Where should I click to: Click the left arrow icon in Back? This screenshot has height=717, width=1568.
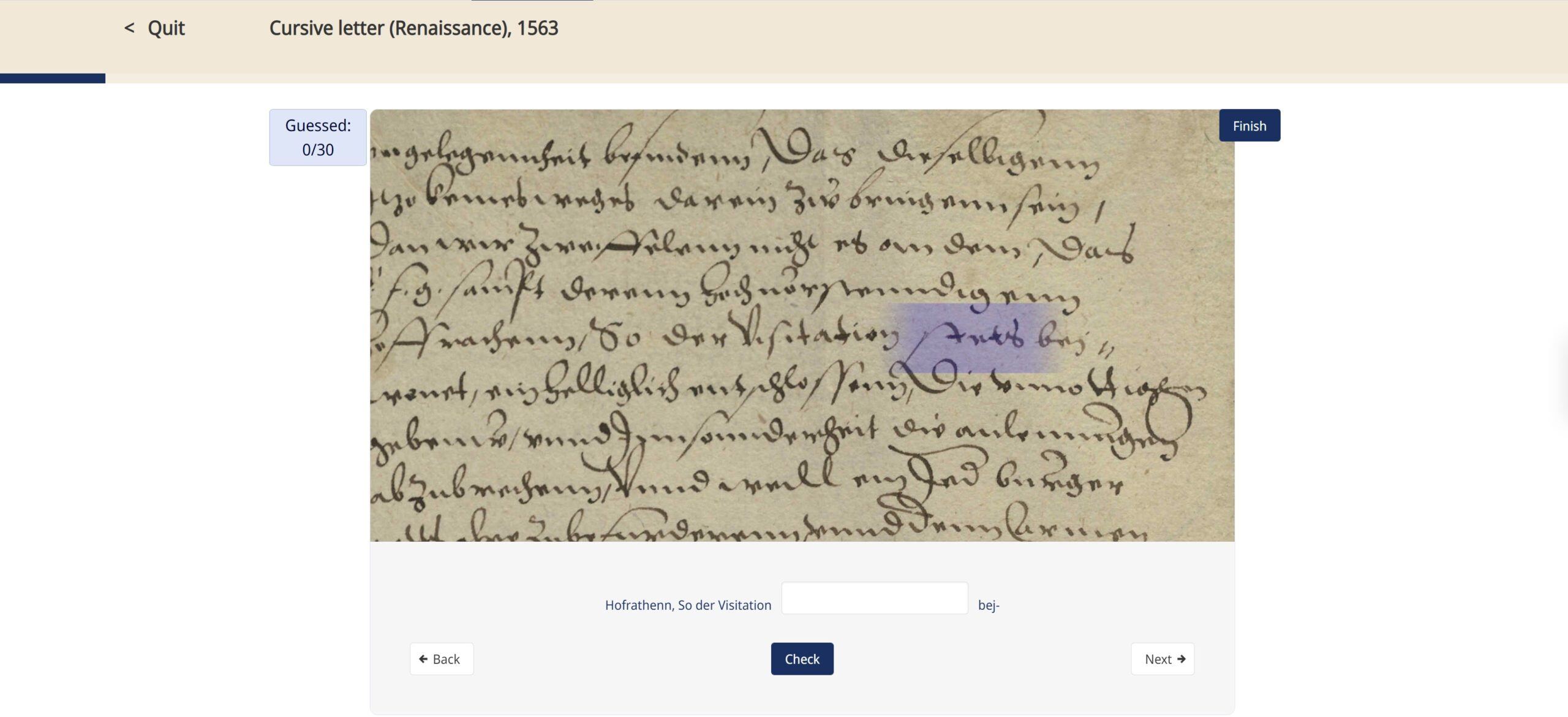(x=423, y=659)
